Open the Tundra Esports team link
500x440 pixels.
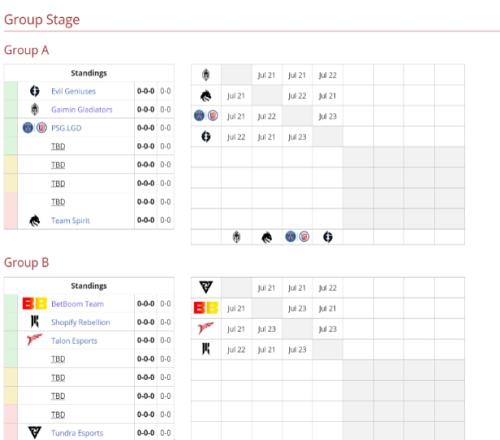pos(77,433)
